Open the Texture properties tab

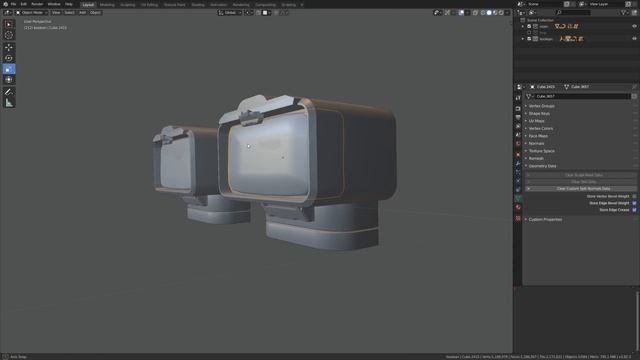click(518, 218)
